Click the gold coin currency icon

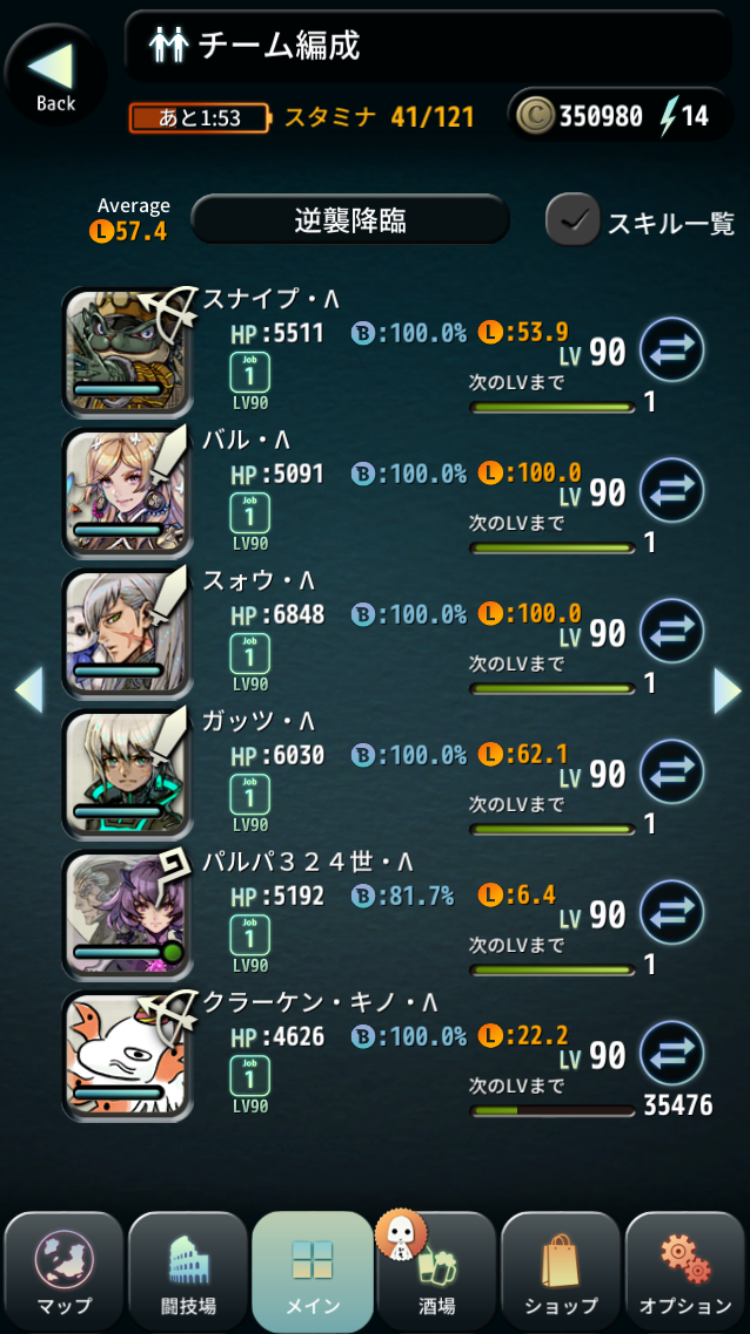[x=535, y=116]
